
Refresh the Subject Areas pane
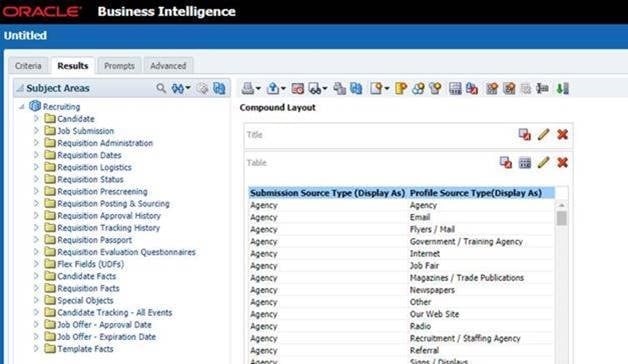tap(219, 88)
